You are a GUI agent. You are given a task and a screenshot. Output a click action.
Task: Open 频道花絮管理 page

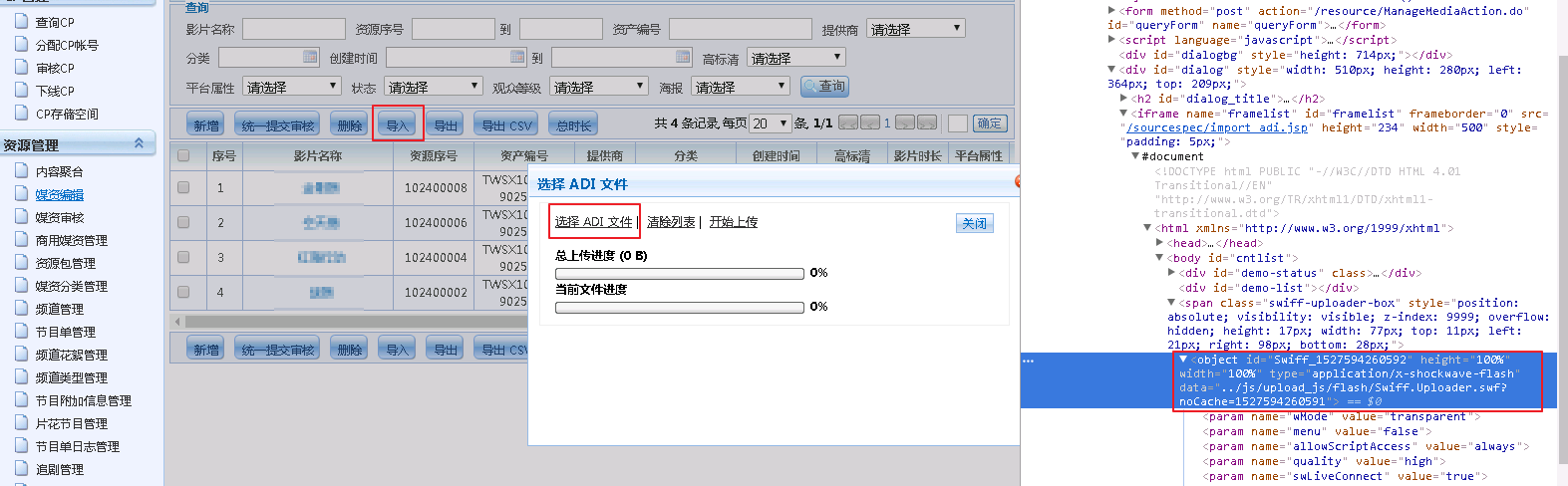pos(72,355)
